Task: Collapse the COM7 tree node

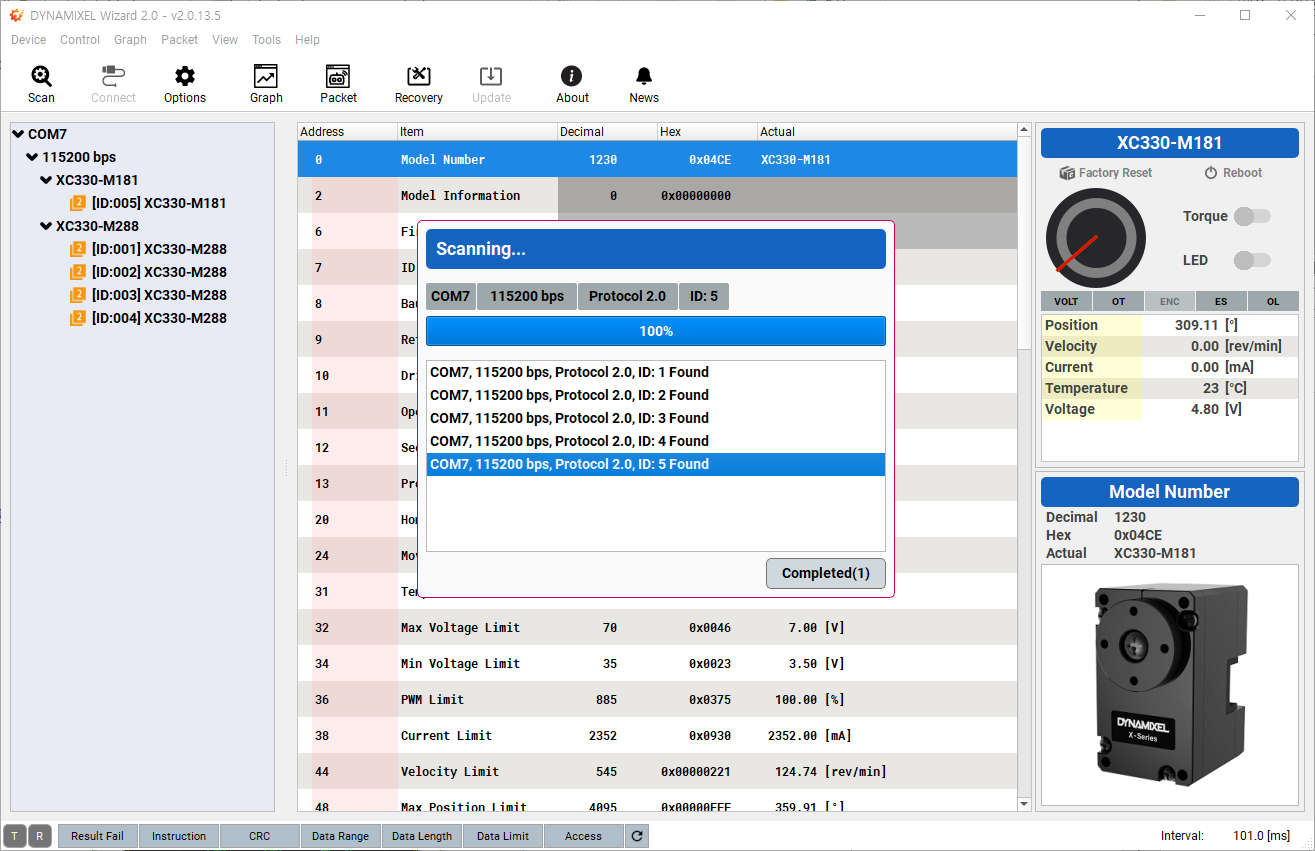Action: coord(18,134)
